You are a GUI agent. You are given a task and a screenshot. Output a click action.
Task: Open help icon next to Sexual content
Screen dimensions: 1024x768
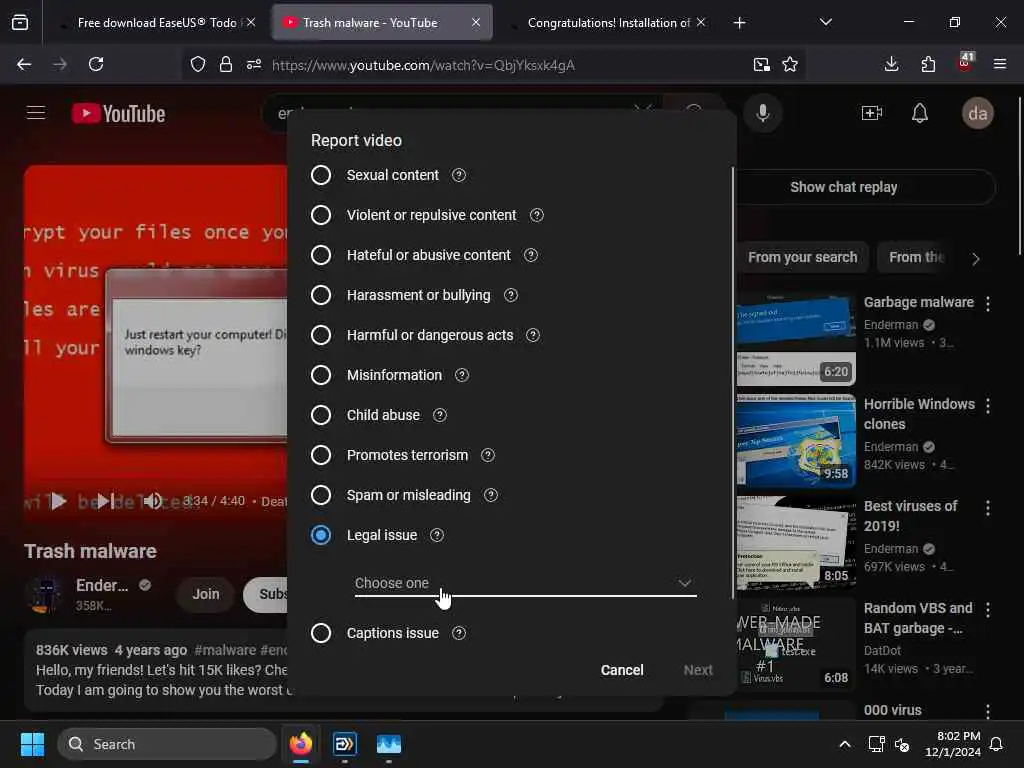coord(459,175)
